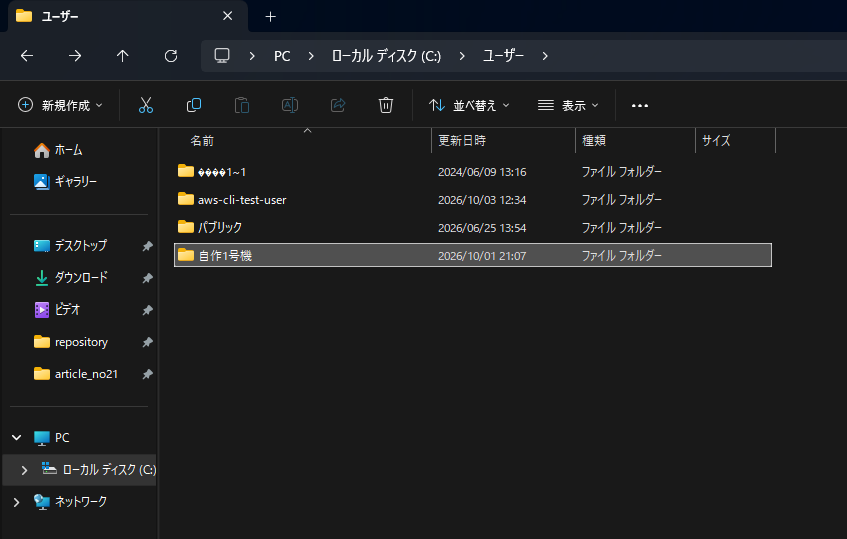Open the 新規作成 dropdown

(60, 105)
